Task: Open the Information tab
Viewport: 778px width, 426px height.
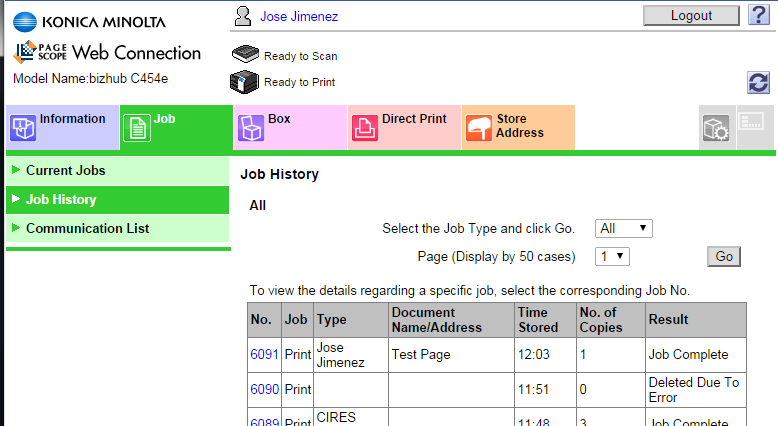Action: (x=61, y=127)
